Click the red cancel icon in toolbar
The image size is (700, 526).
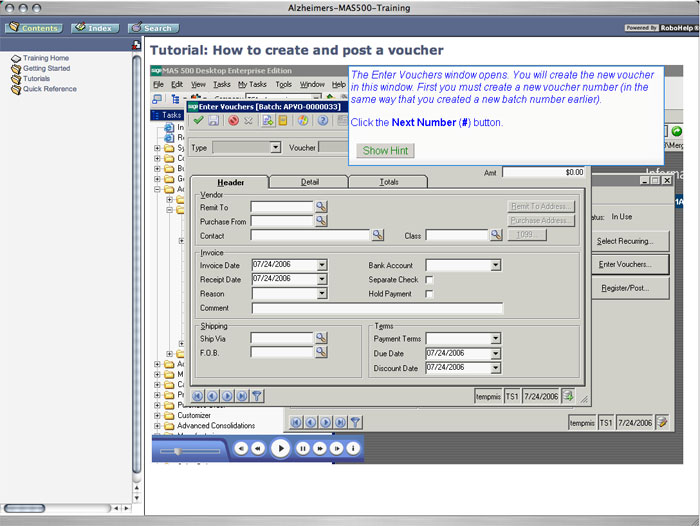[233, 121]
